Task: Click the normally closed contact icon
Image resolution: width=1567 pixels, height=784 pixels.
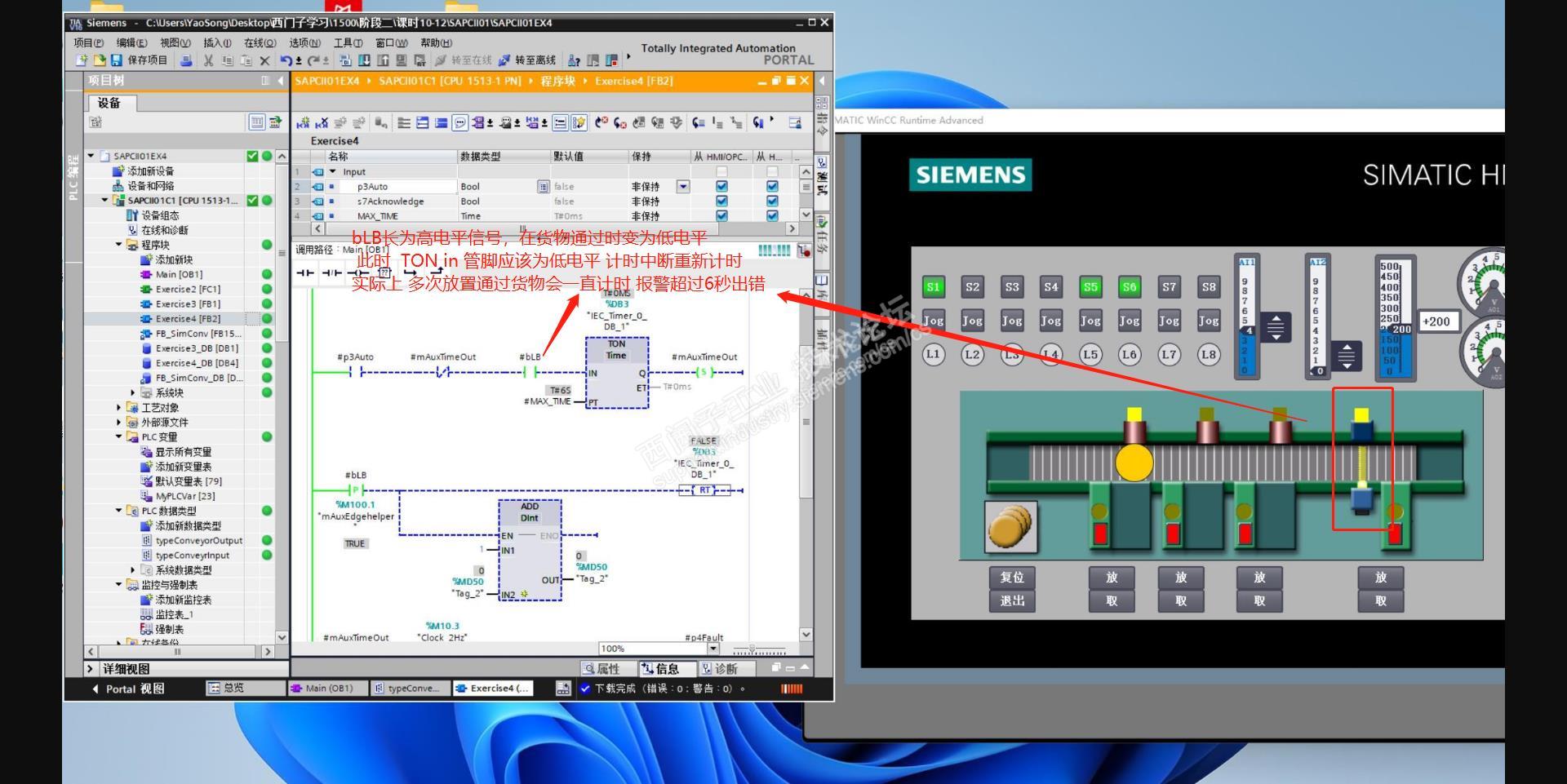Action: (331, 272)
